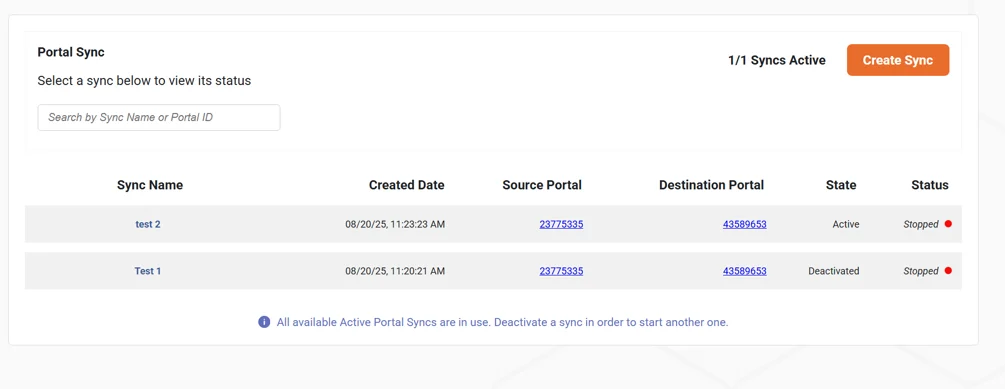Open source portal link in Test 1 row
The image size is (1005, 389).
[x=561, y=271]
